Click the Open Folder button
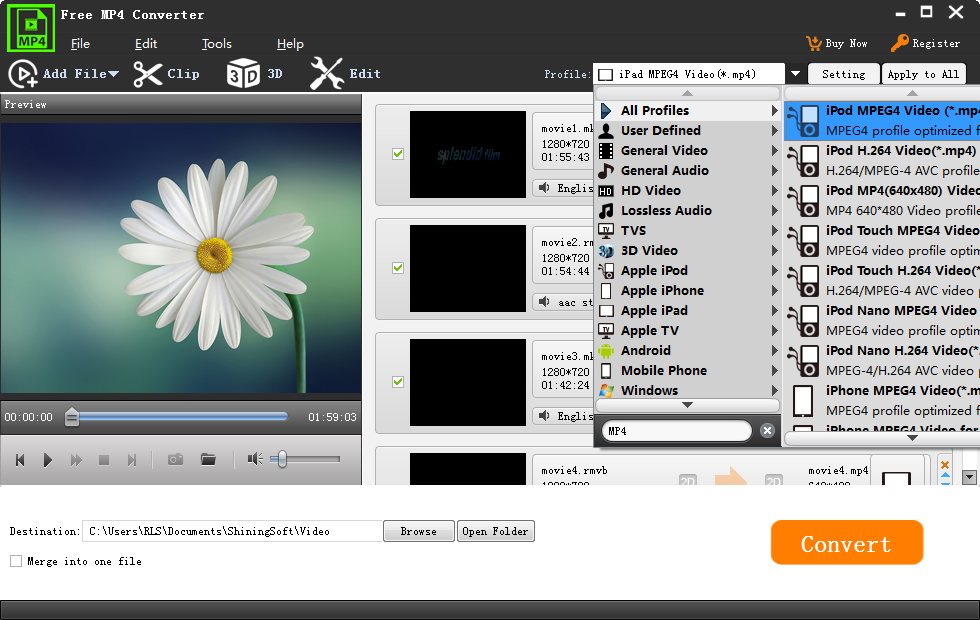980x620 pixels. [x=496, y=531]
